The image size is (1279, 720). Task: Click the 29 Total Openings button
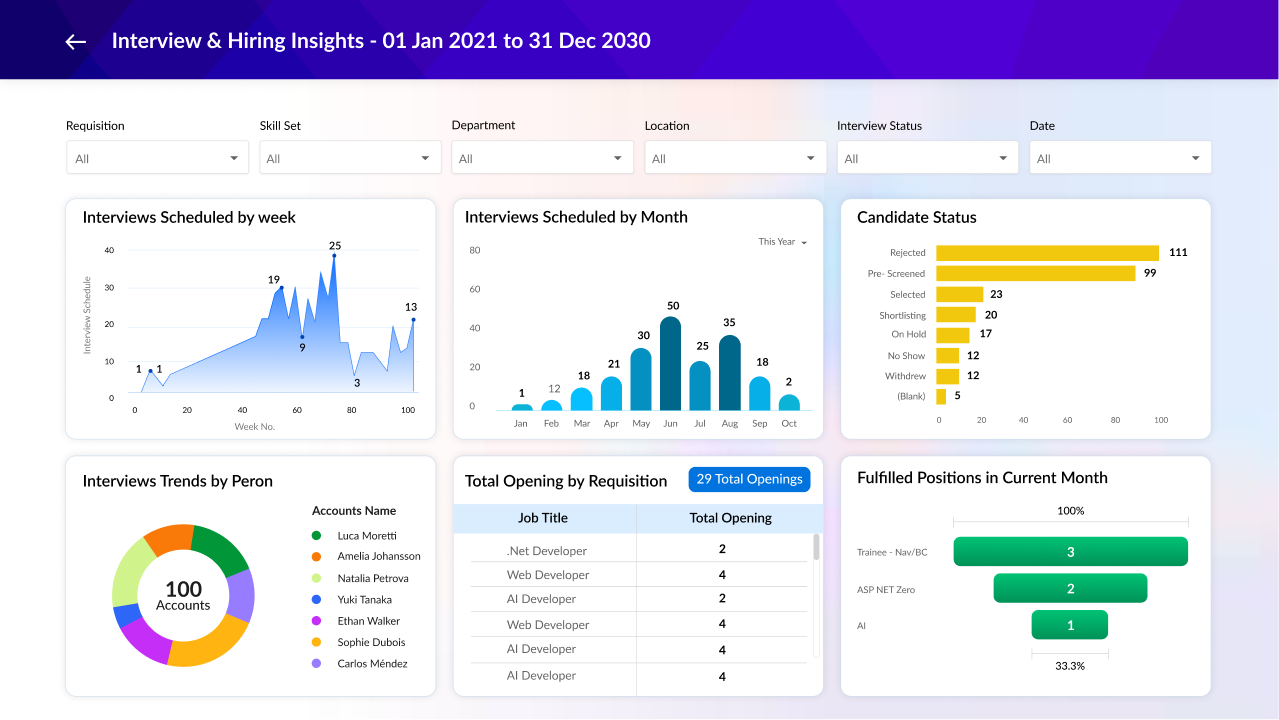749,479
